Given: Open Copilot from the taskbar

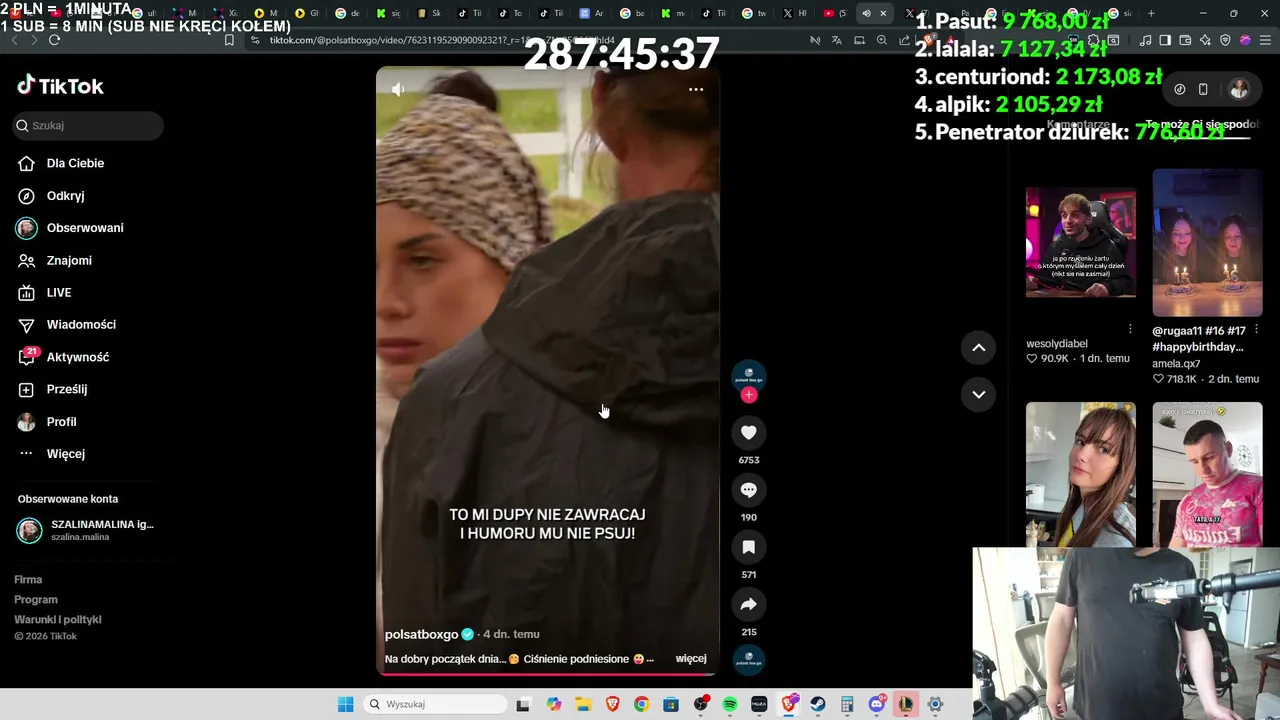Looking at the screenshot, I should [554, 704].
